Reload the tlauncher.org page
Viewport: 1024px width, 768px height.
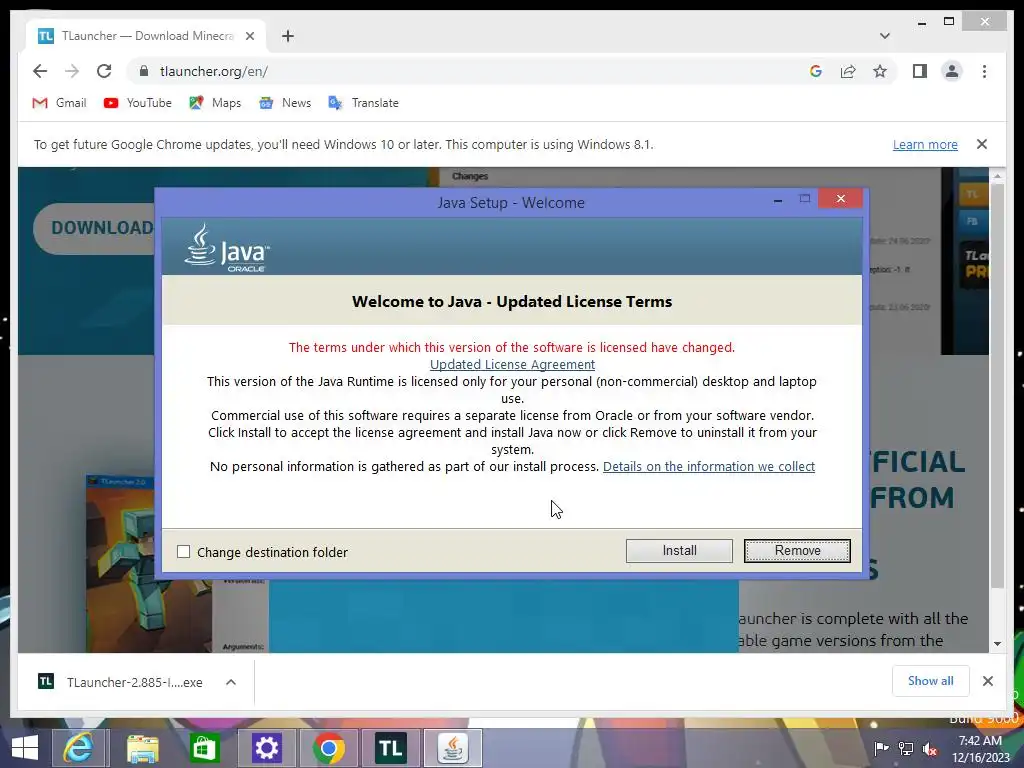tap(104, 71)
